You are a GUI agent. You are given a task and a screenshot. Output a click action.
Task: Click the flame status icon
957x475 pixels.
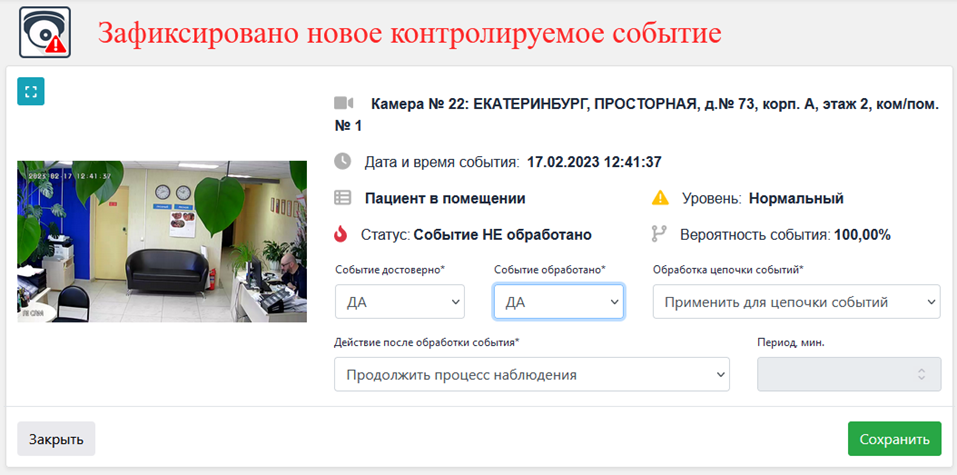coord(341,234)
